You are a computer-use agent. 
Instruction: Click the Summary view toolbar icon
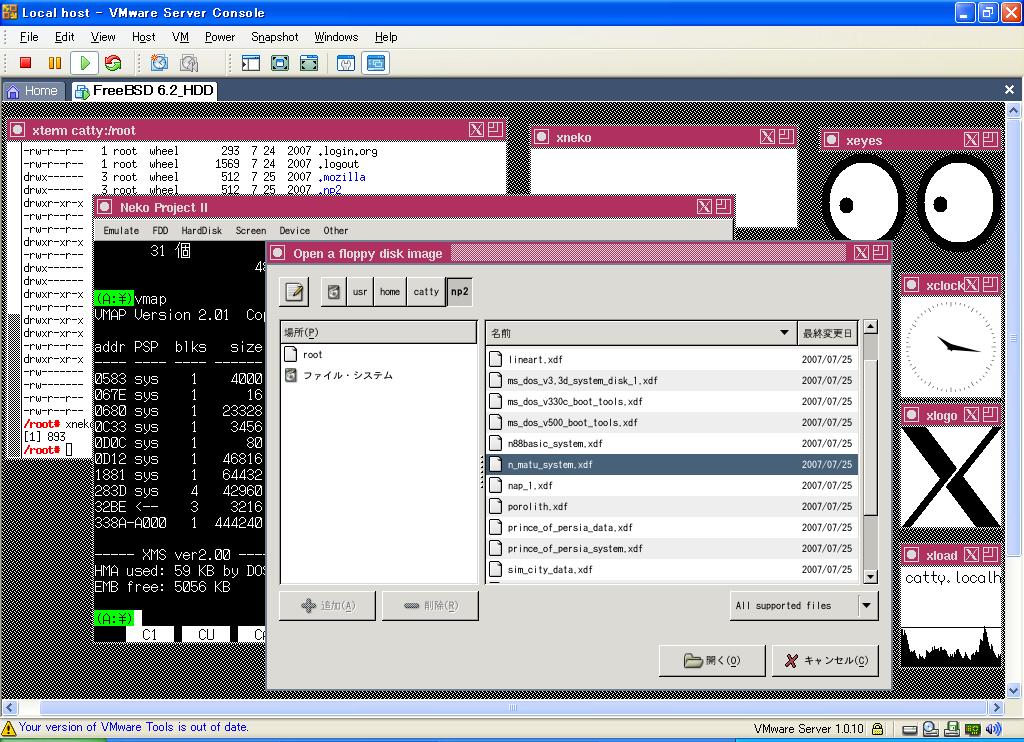click(x=346, y=63)
